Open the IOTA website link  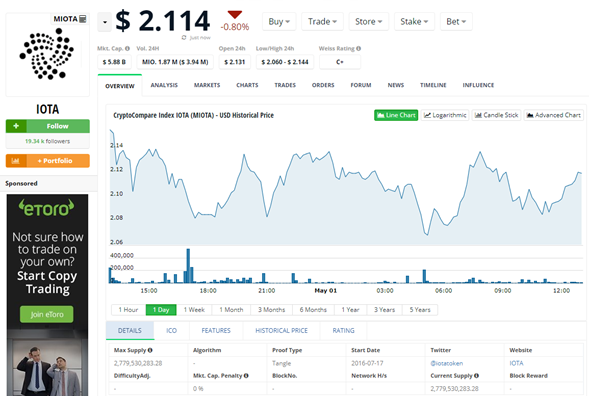[516, 363]
